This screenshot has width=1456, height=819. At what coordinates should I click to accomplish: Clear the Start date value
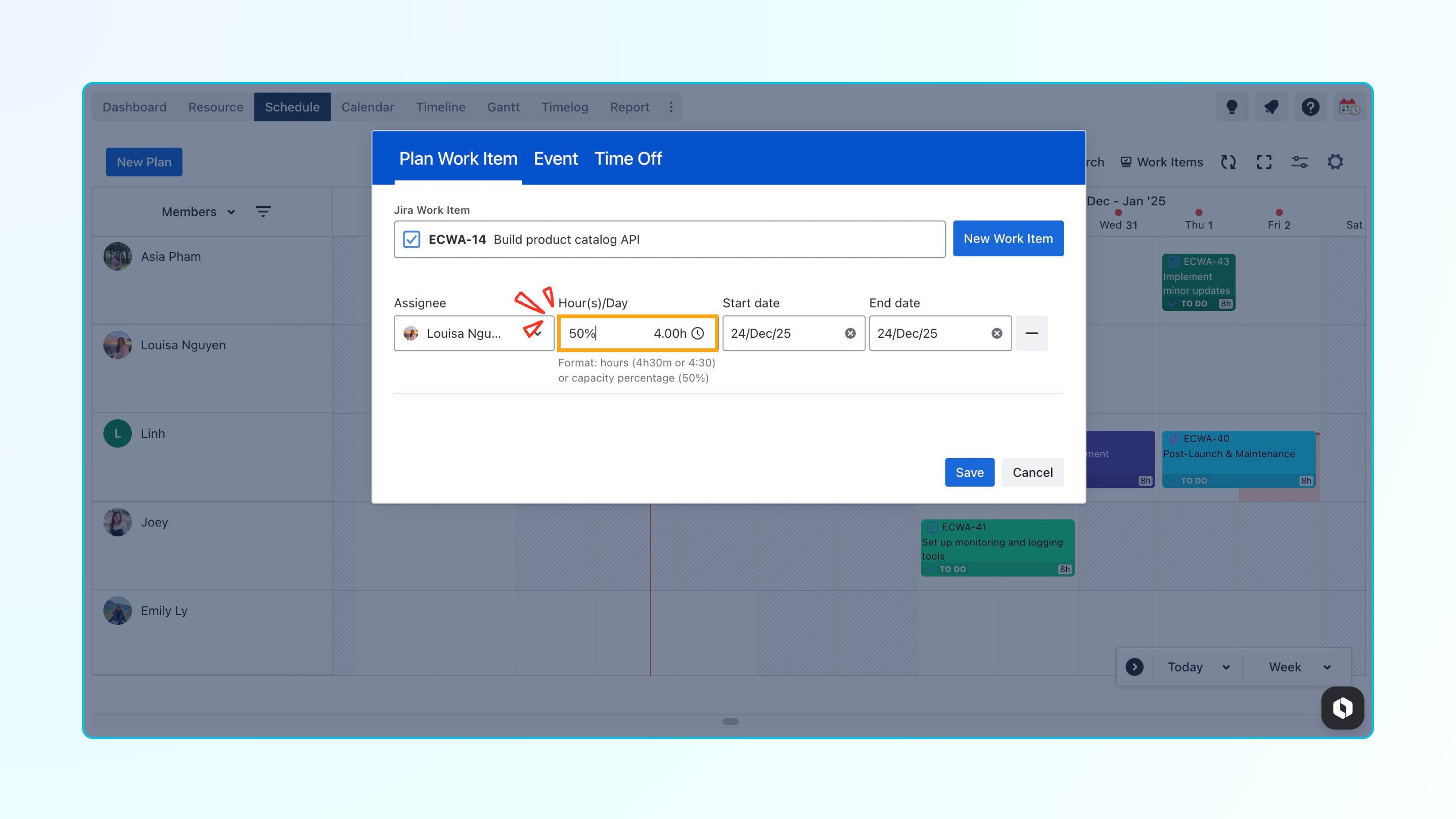[x=850, y=334]
